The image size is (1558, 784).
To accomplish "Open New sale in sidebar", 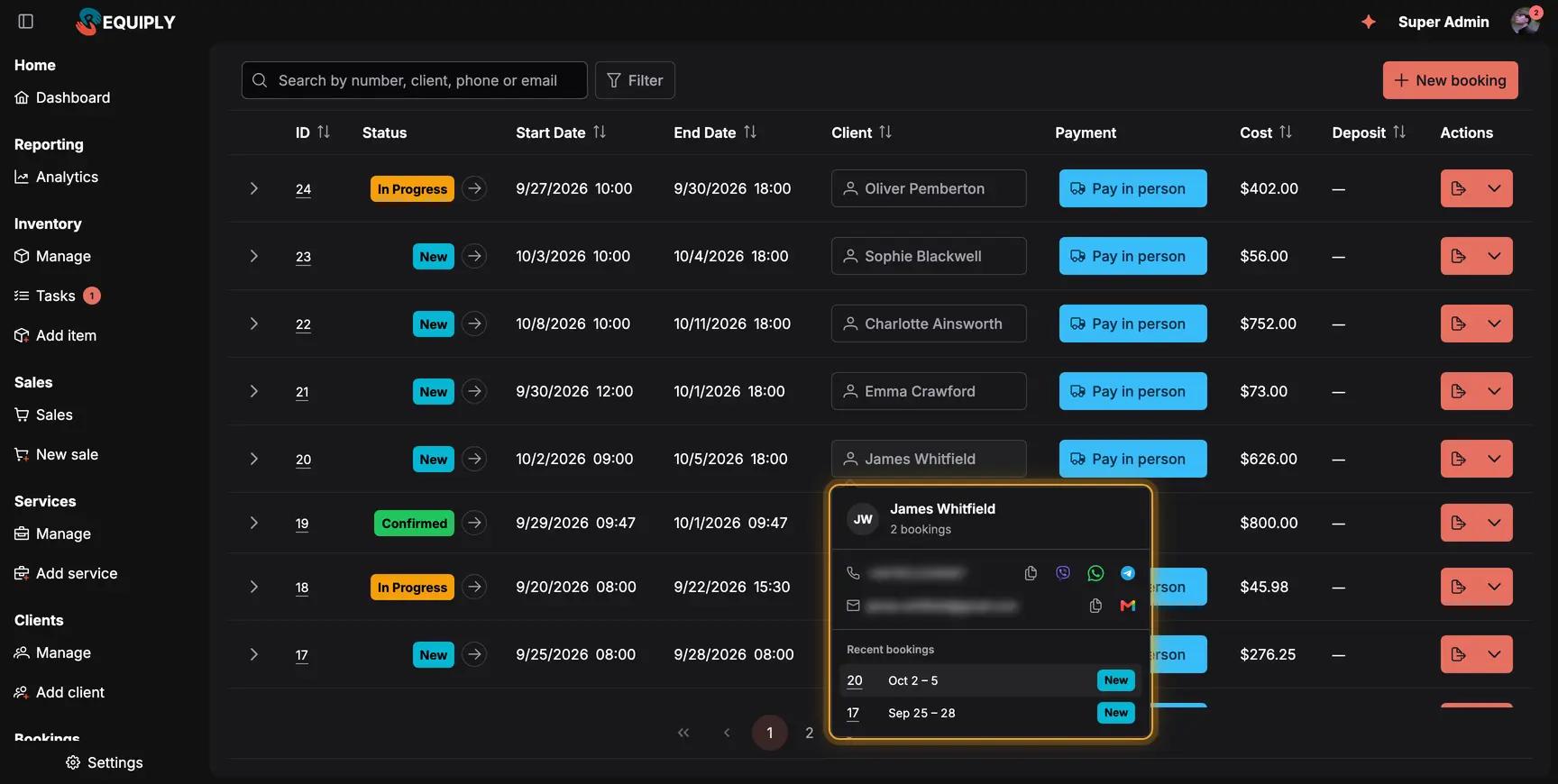I will point(57,454).
